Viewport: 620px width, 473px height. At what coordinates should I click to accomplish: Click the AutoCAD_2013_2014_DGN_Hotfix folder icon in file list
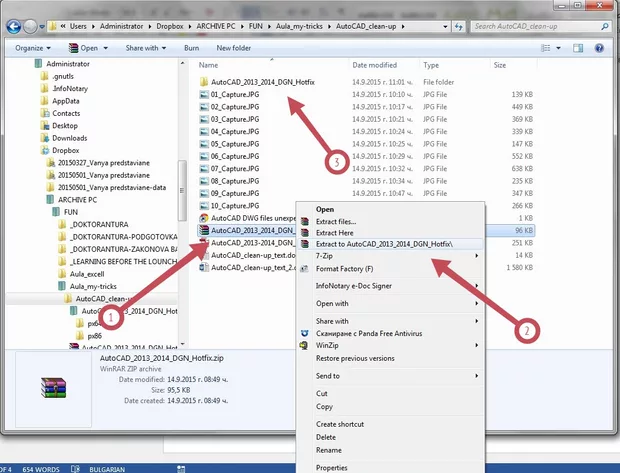click(203, 81)
